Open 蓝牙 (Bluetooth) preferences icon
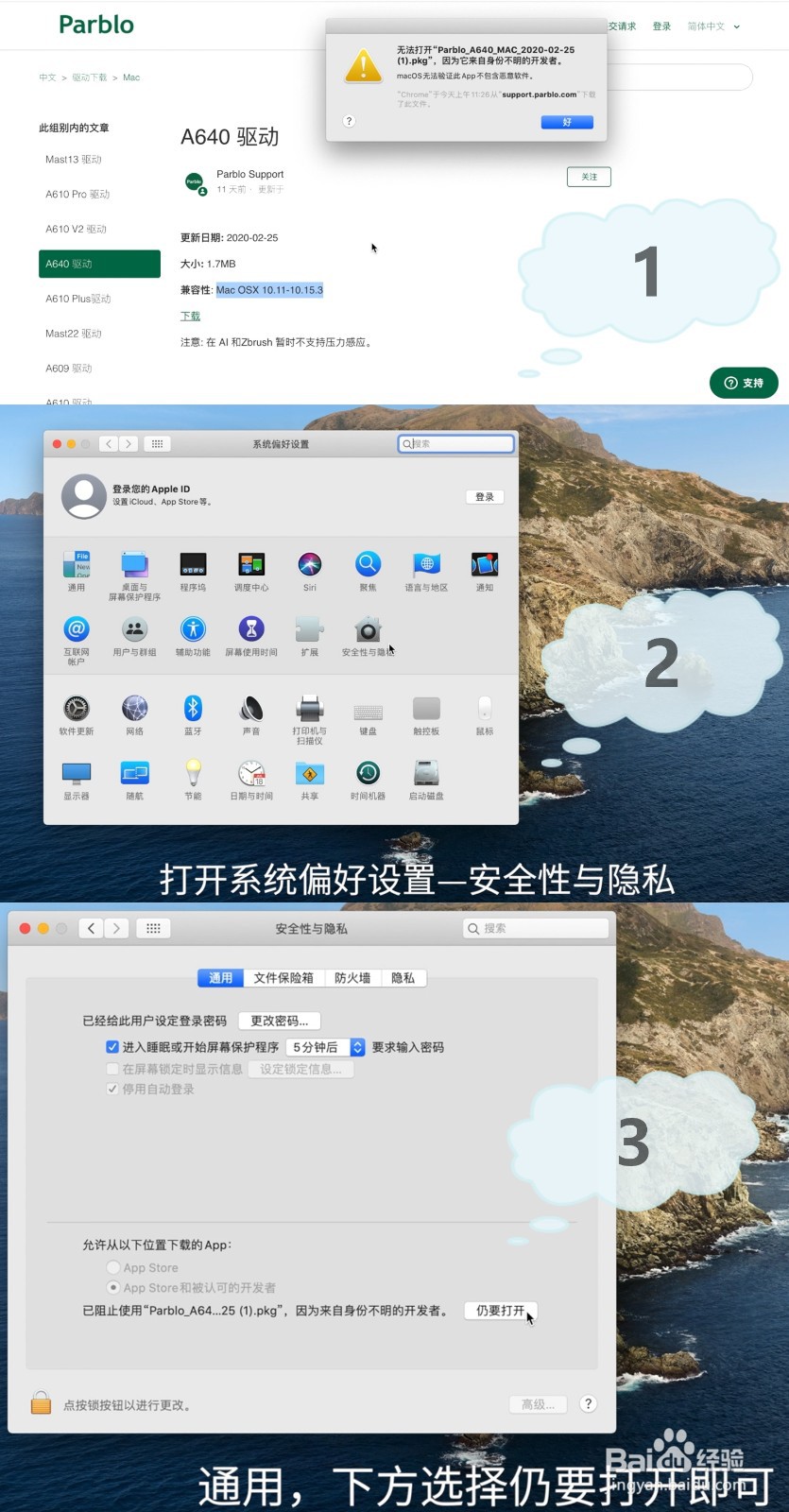 pos(193,709)
